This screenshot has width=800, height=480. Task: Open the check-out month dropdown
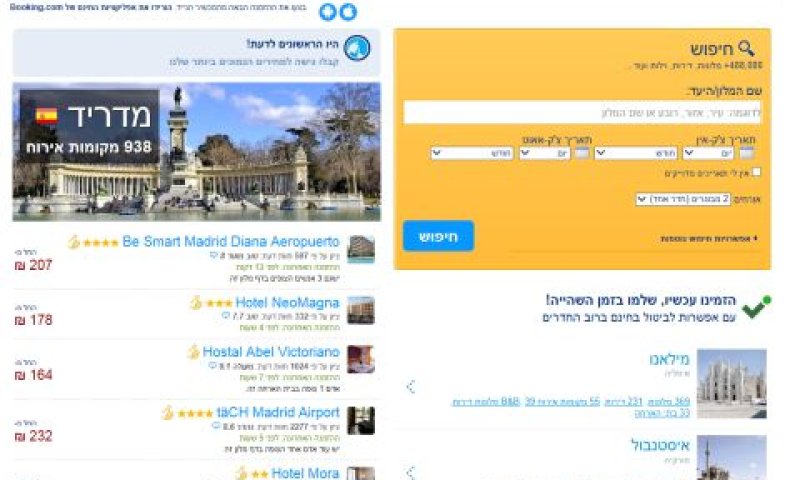[x=471, y=153]
